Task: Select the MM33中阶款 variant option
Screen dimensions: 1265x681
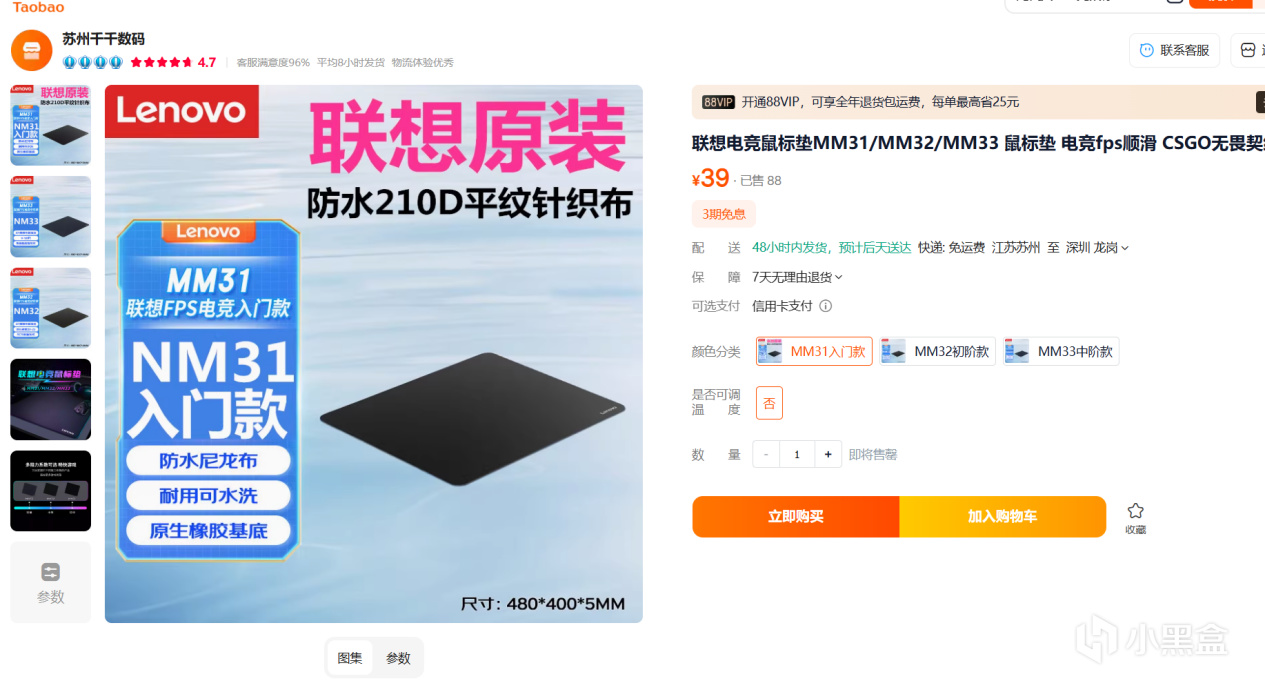Action: point(1061,351)
